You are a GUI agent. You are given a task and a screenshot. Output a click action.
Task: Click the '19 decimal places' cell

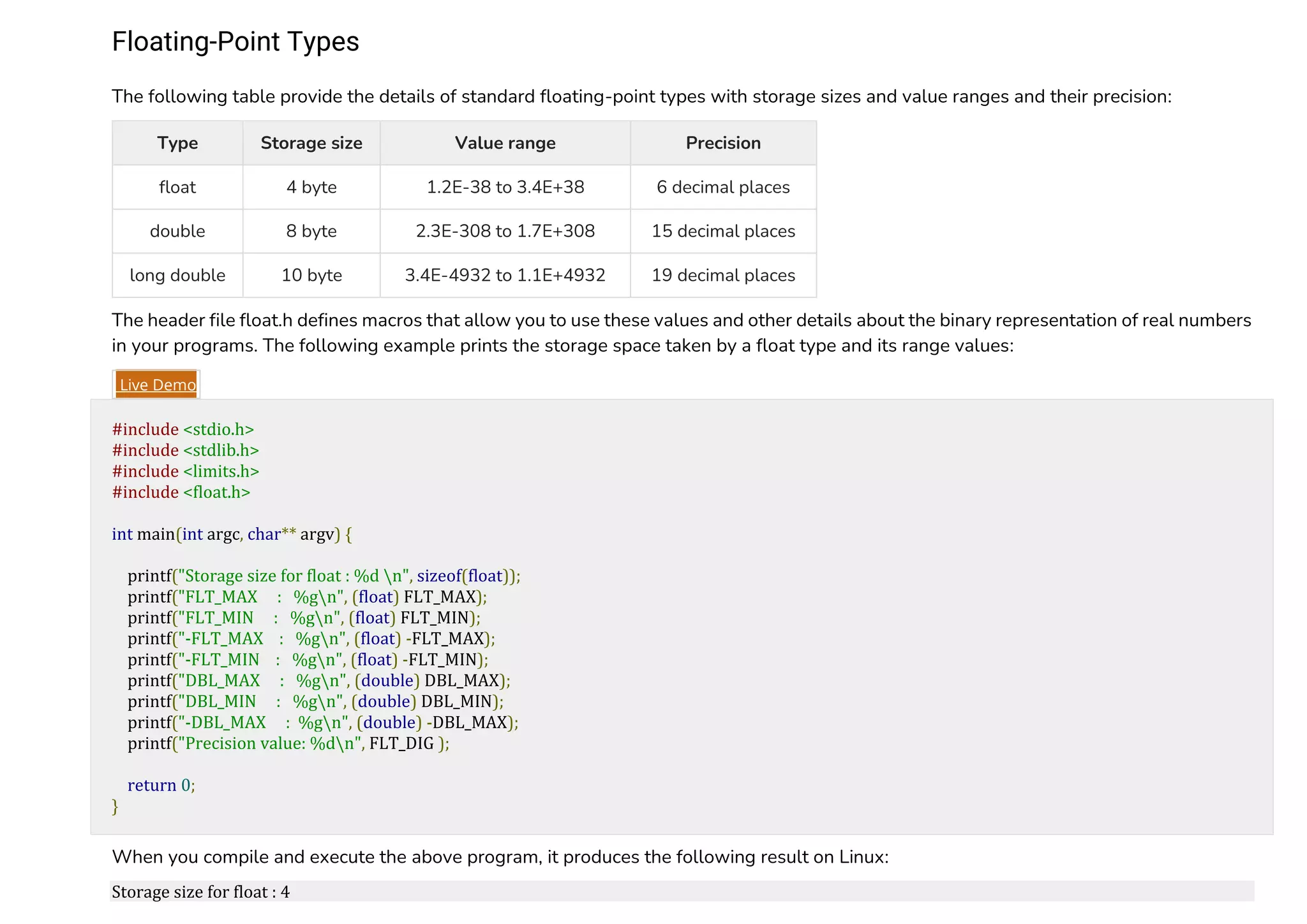tap(723, 275)
